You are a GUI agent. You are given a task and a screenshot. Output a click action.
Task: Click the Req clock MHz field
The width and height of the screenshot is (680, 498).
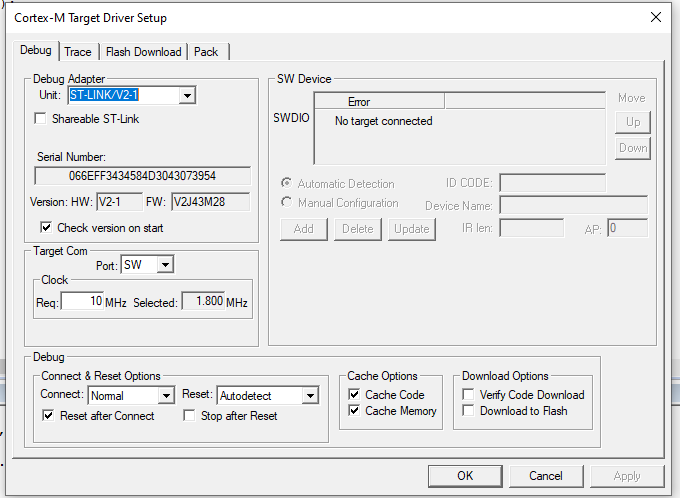(82, 301)
